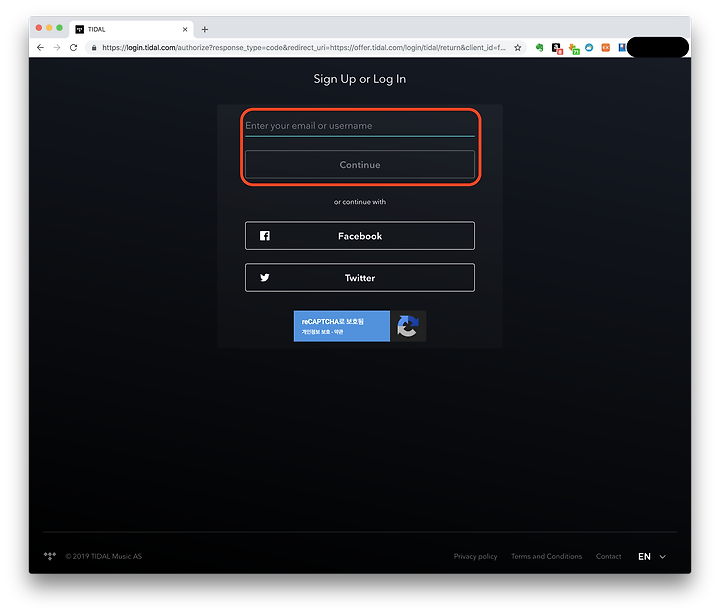Close the TIDAL browser tab
The height and width of the screenshot is (615, 720).
[185, 29]
